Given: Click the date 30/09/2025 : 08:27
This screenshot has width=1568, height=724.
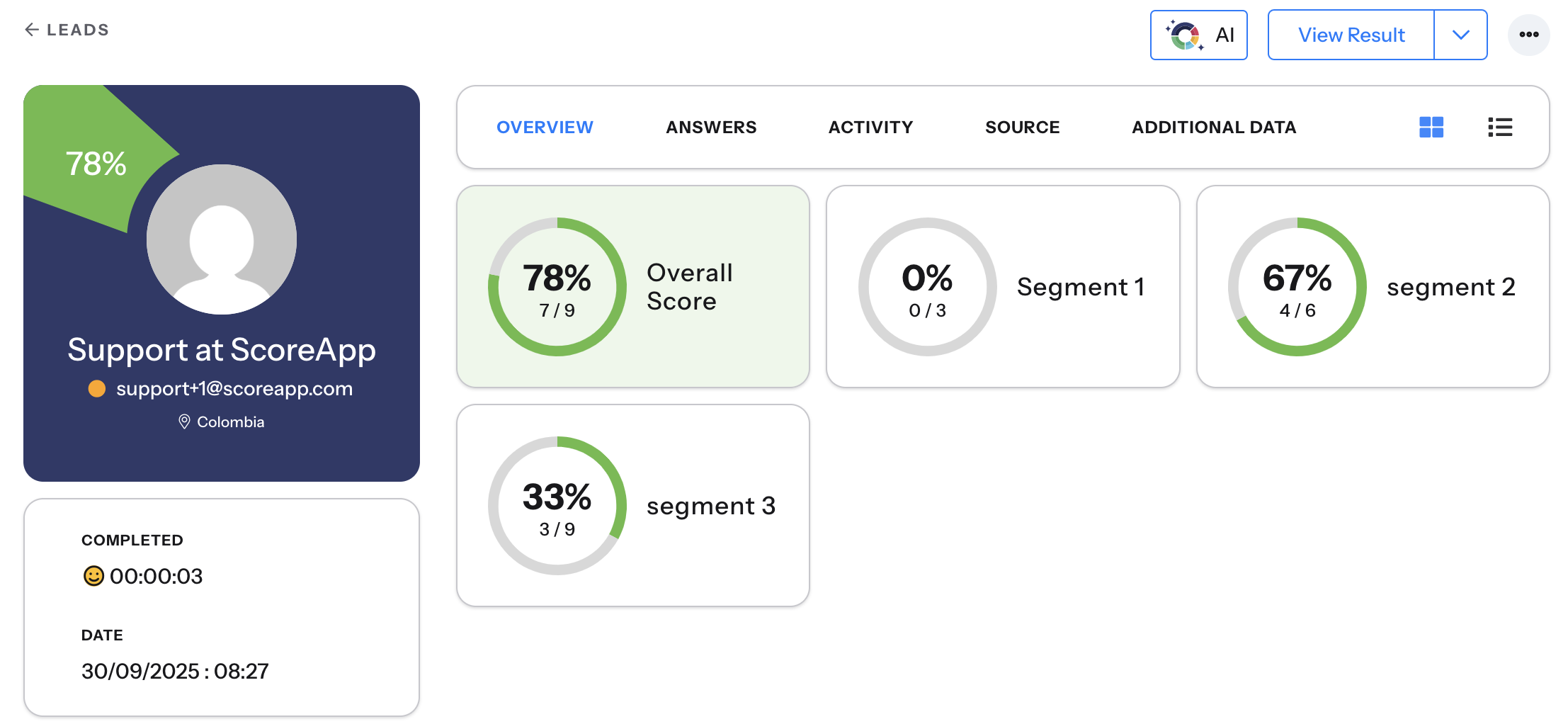Looking at the screenshot, I should [x=175, y=671].
